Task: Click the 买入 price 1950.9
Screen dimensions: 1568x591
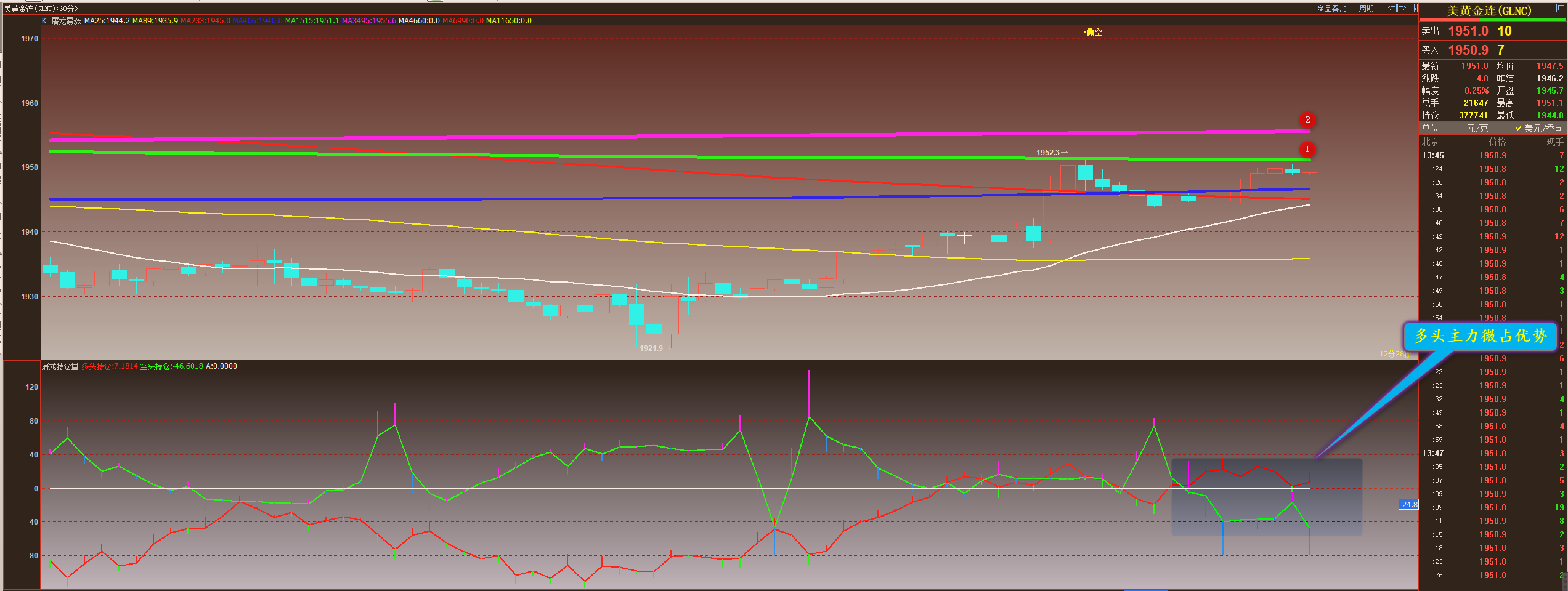Action: 1468,50
